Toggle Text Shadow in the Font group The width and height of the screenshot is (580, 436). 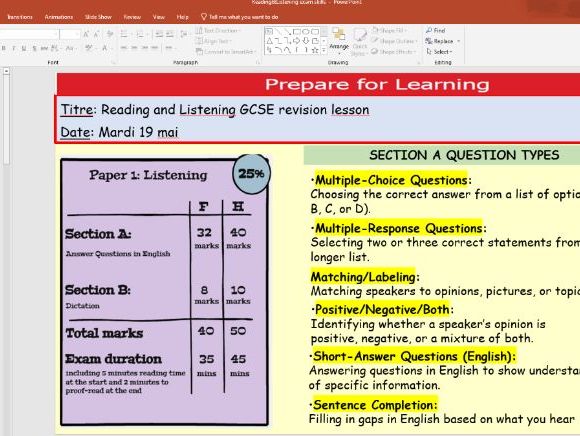coord(34,48)
